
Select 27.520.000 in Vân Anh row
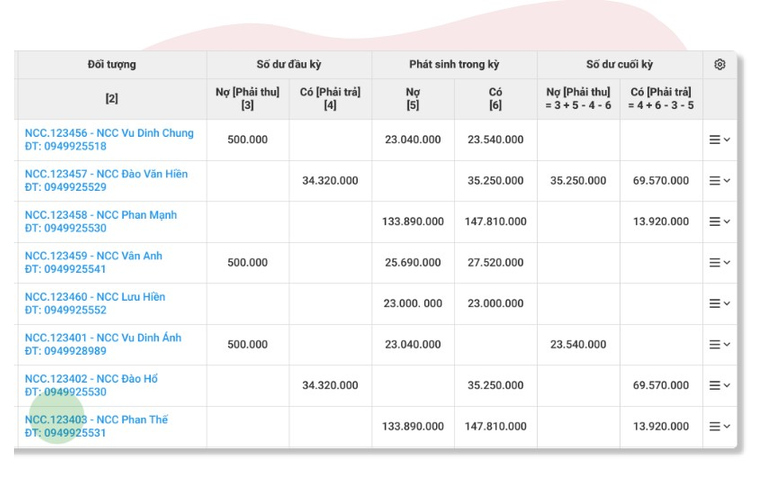click(x=496, y=262)
